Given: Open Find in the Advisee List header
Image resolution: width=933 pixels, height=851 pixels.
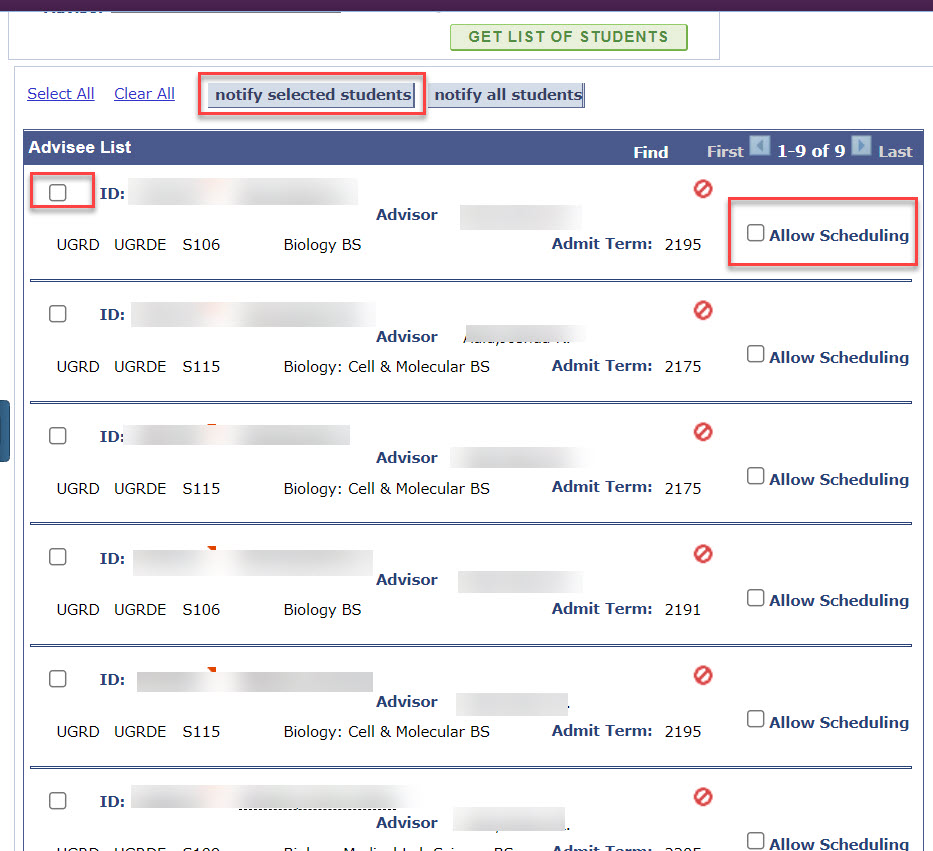Looking at the screenshot, I should 650,152.
